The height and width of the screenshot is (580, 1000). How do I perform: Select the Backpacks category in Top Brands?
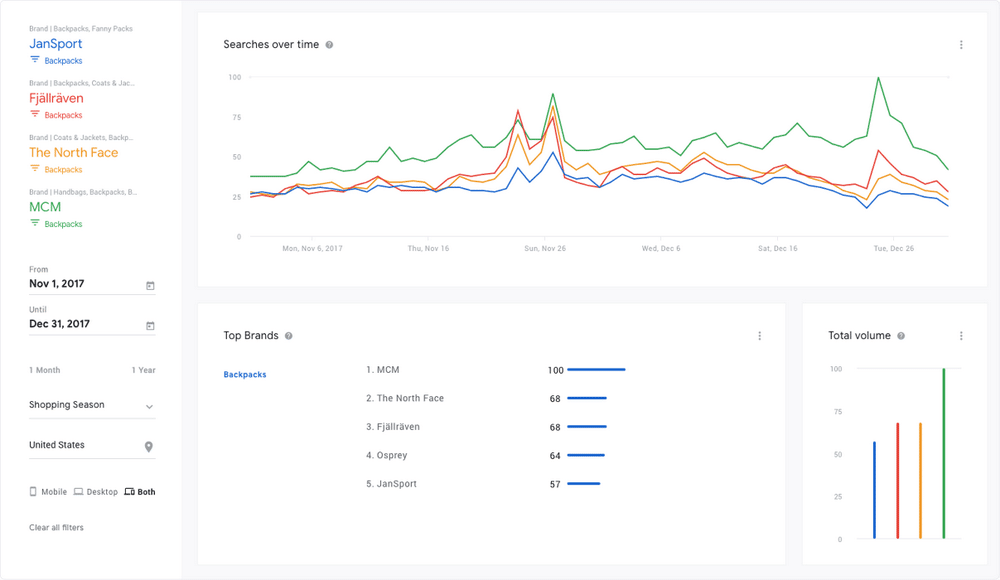pyautogui.click(x=245, y=375)
